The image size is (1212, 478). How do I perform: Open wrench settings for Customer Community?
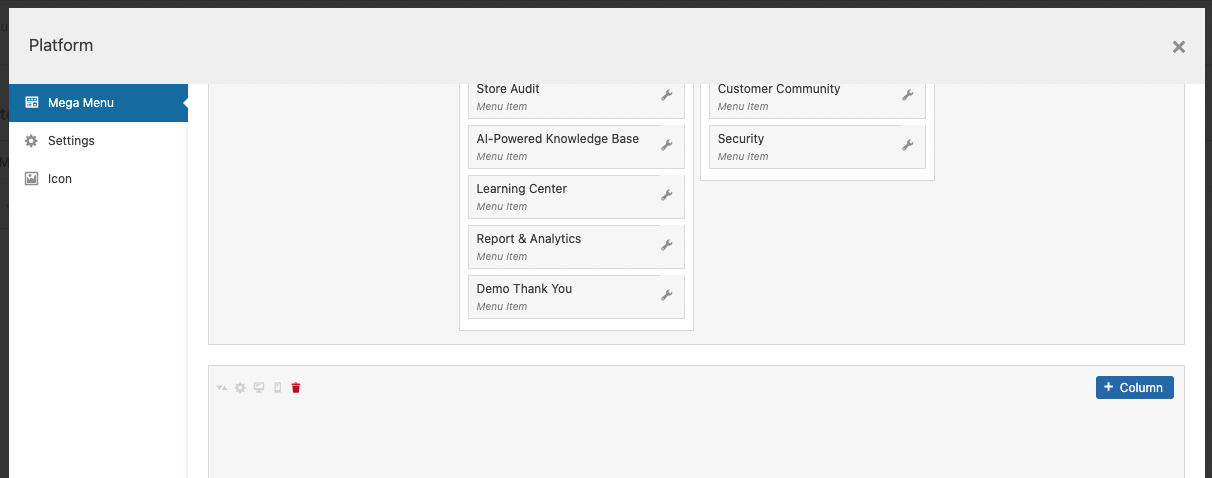point(908,95)
